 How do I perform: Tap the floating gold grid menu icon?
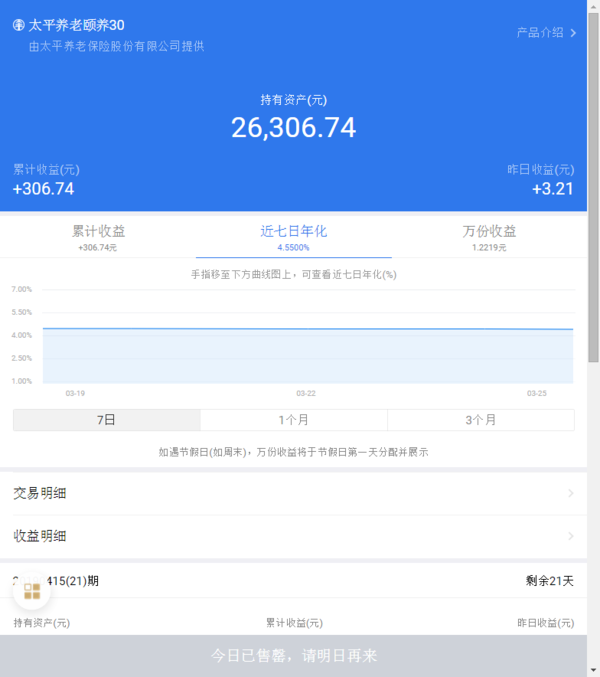coord(32,591)
